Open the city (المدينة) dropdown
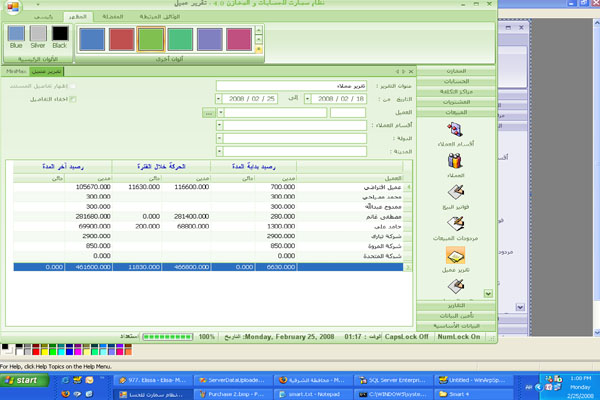Screen dimensions: 600x400 coord(219,152)
